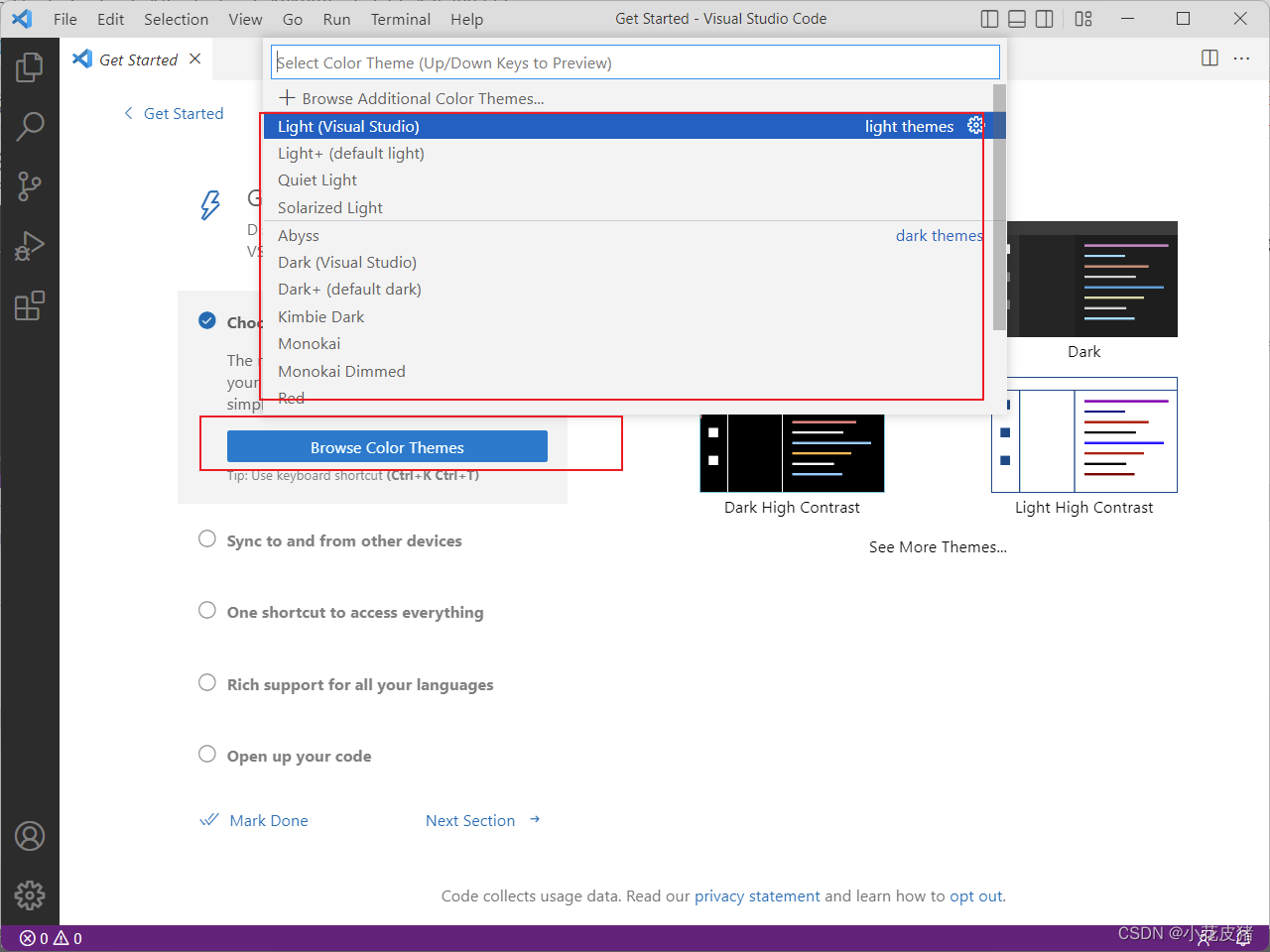
Task: Toggle the completed Choose theme checkmark
Action: (x=207, y=320)
